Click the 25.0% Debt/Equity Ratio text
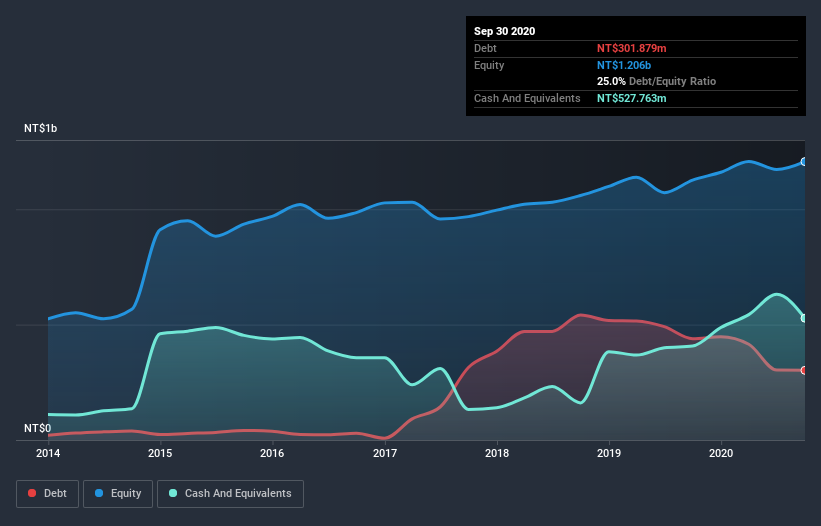This screenshot has width=821, height=526. (656, 81)
